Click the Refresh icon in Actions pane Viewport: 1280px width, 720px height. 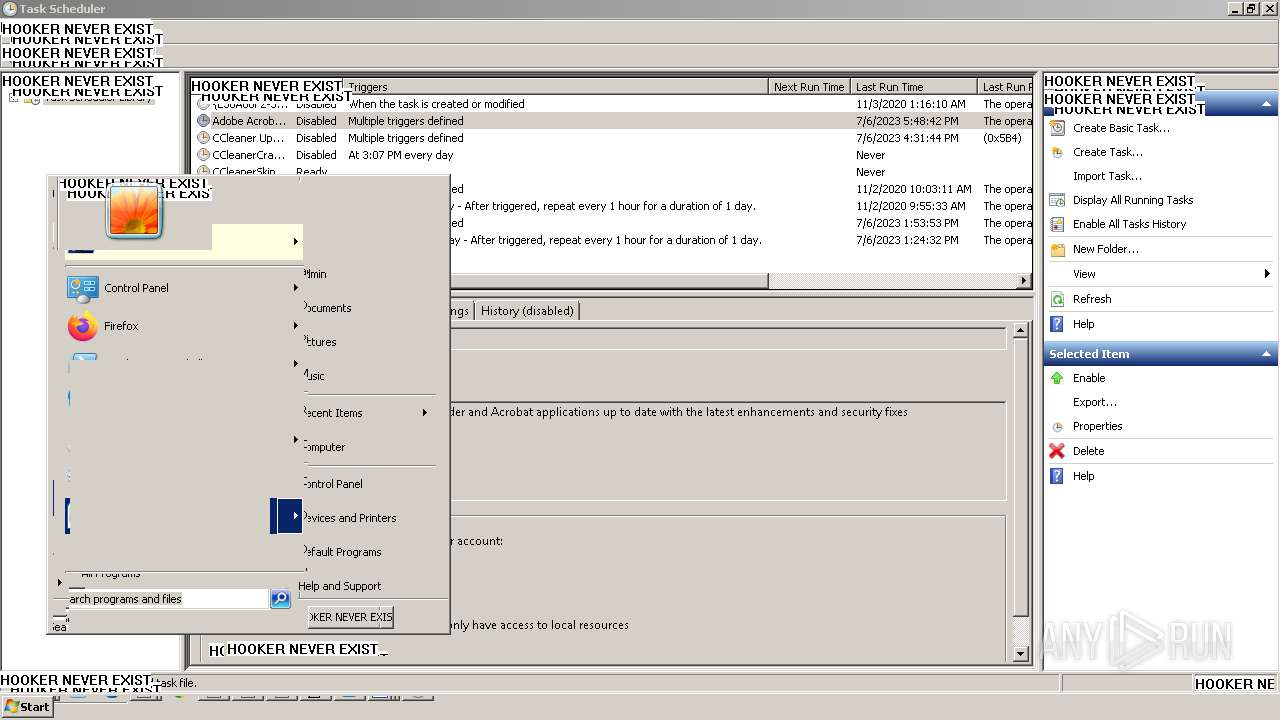pos(1057,299)
